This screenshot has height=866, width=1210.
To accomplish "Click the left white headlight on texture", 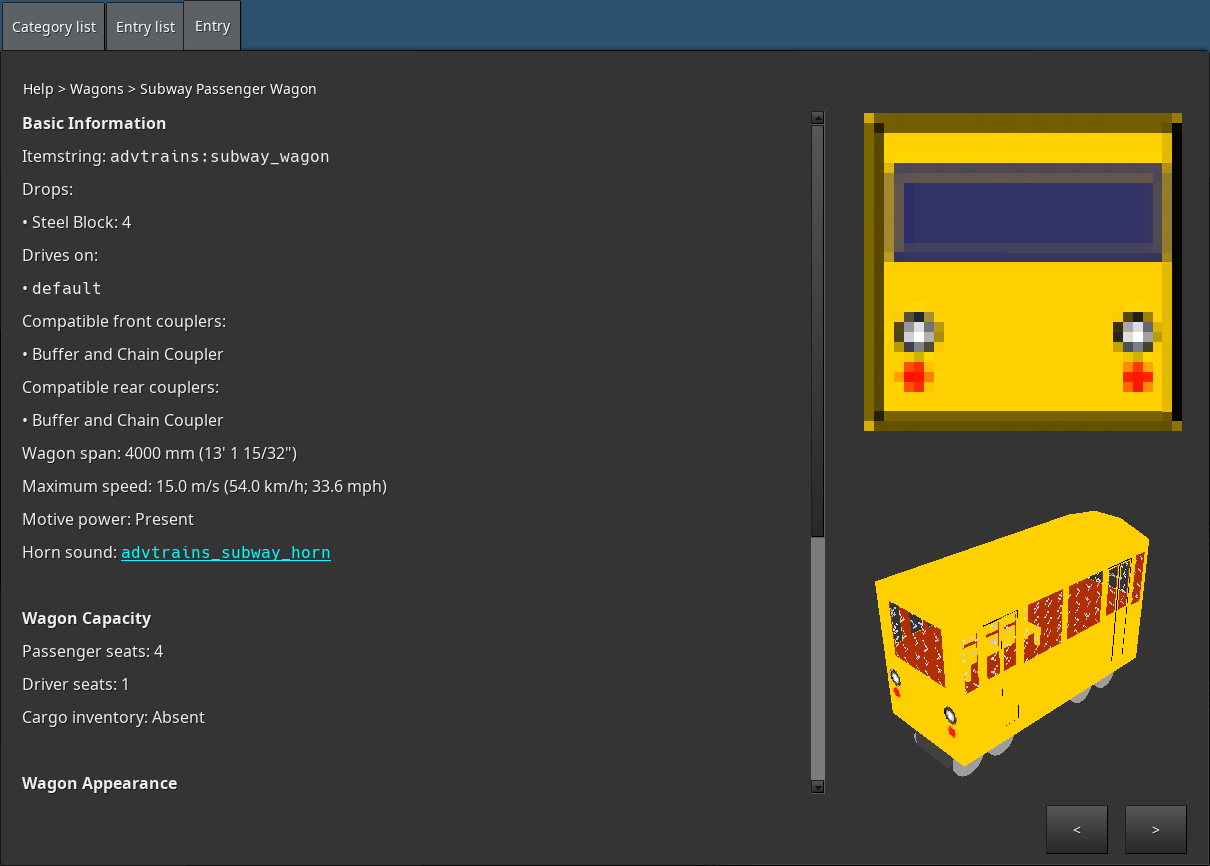I will pyautogui.click(x=915, y=332).
